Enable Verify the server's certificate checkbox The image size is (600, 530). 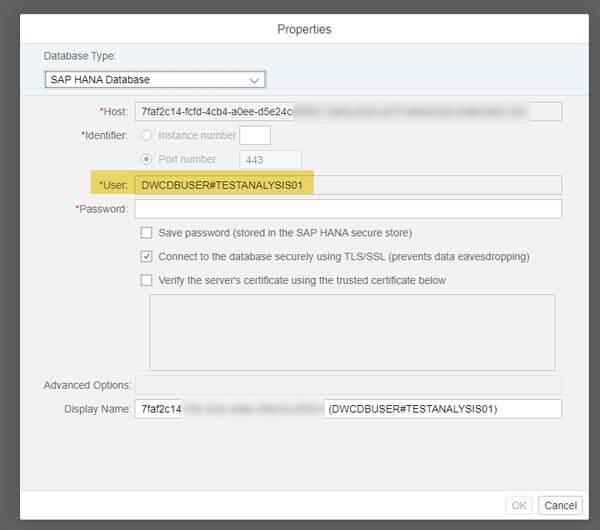[146, 280]
